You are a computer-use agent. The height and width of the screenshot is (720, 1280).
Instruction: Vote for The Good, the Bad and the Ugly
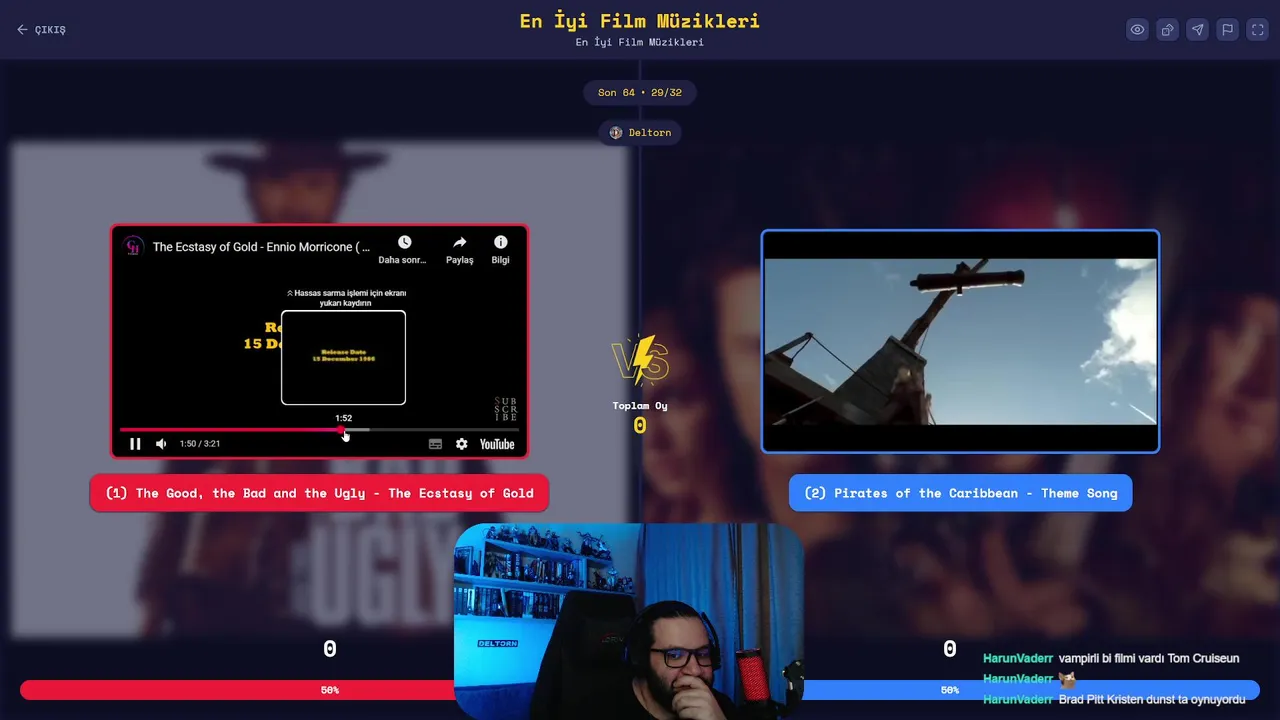coord(319,493)
